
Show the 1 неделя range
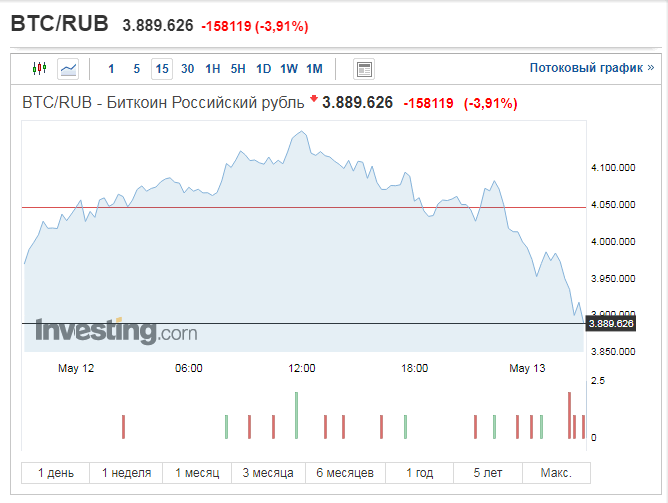coord(127,473)
